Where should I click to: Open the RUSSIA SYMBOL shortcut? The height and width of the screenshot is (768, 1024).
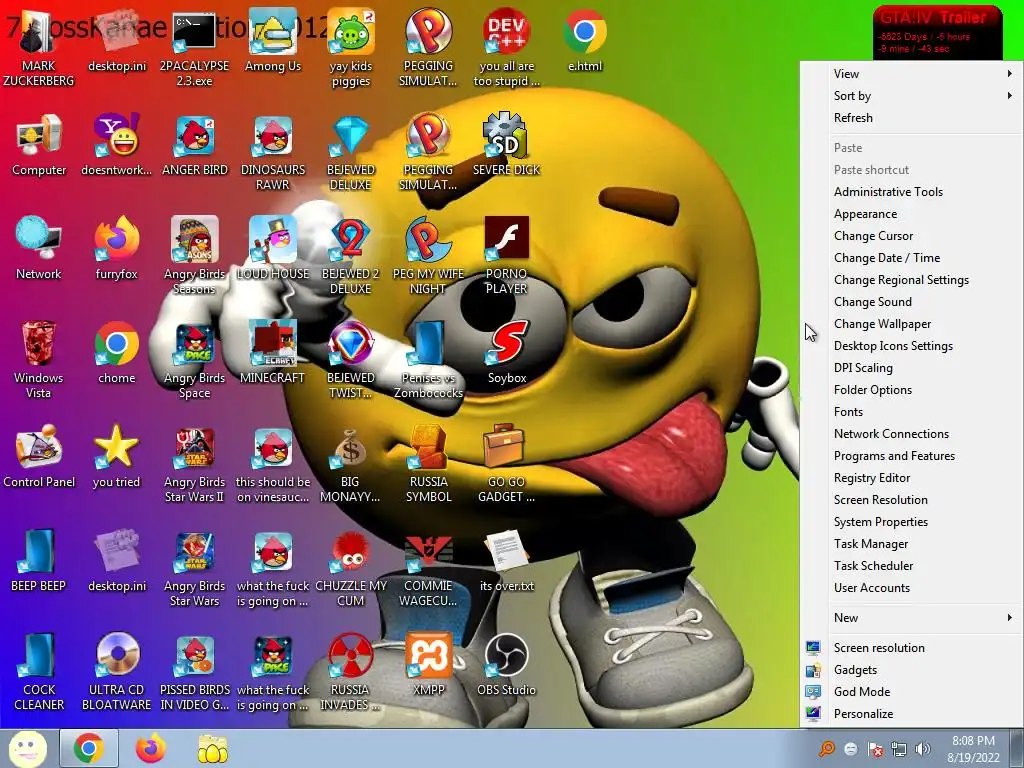pyautogui.click(x=428, y=464)
